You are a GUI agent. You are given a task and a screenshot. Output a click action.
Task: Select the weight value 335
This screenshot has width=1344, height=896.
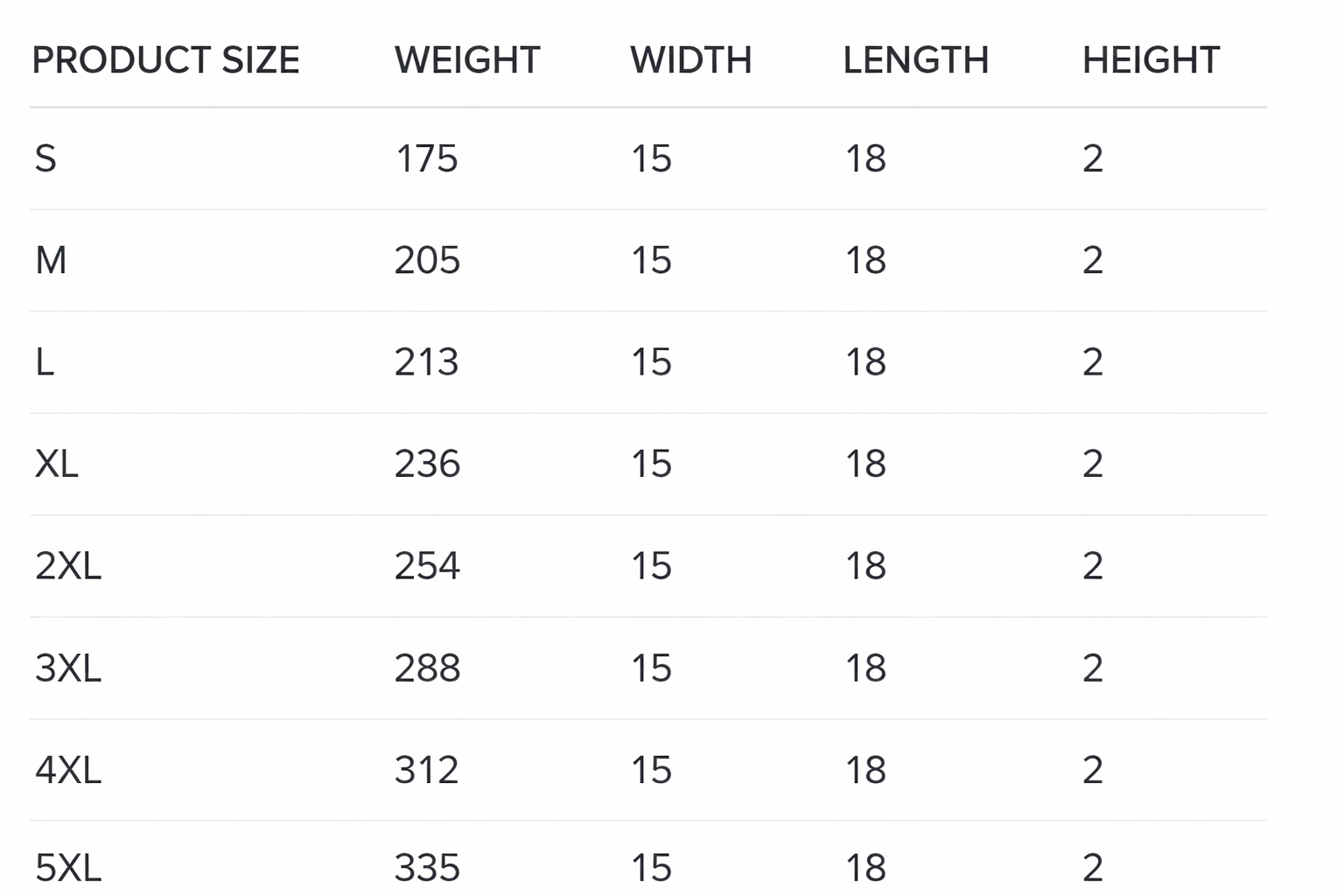[427, 868]
